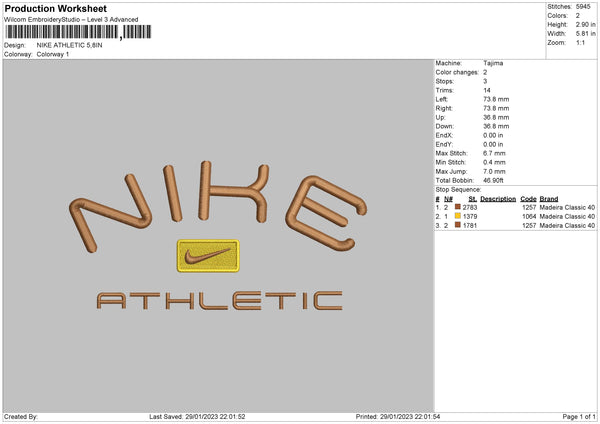Screen dimensions: 600x424
Task: Click 'Page 1 of 1' in footer
Action: coord(579,416)
